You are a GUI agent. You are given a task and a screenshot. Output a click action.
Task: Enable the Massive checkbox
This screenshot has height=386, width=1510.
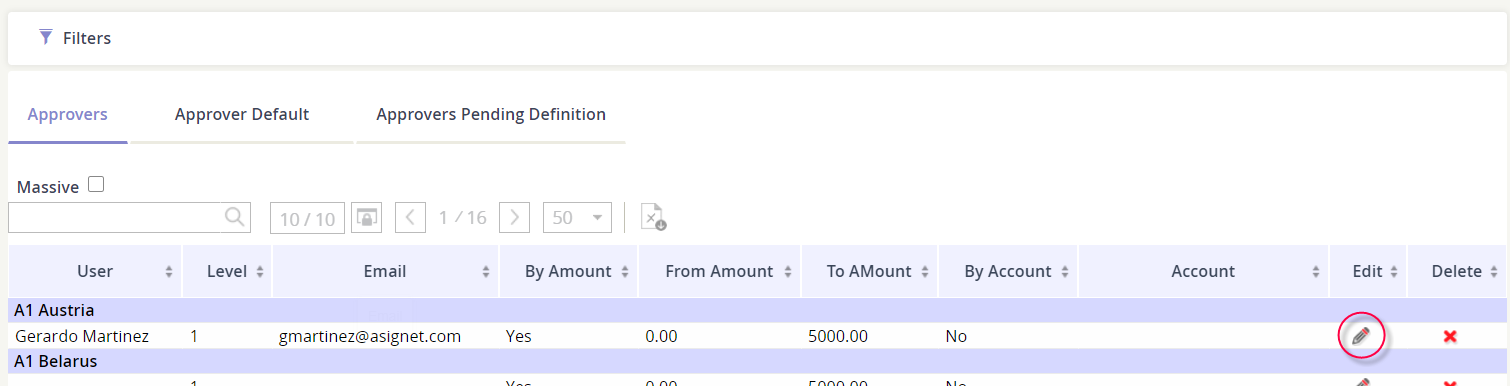coord(96,184)
